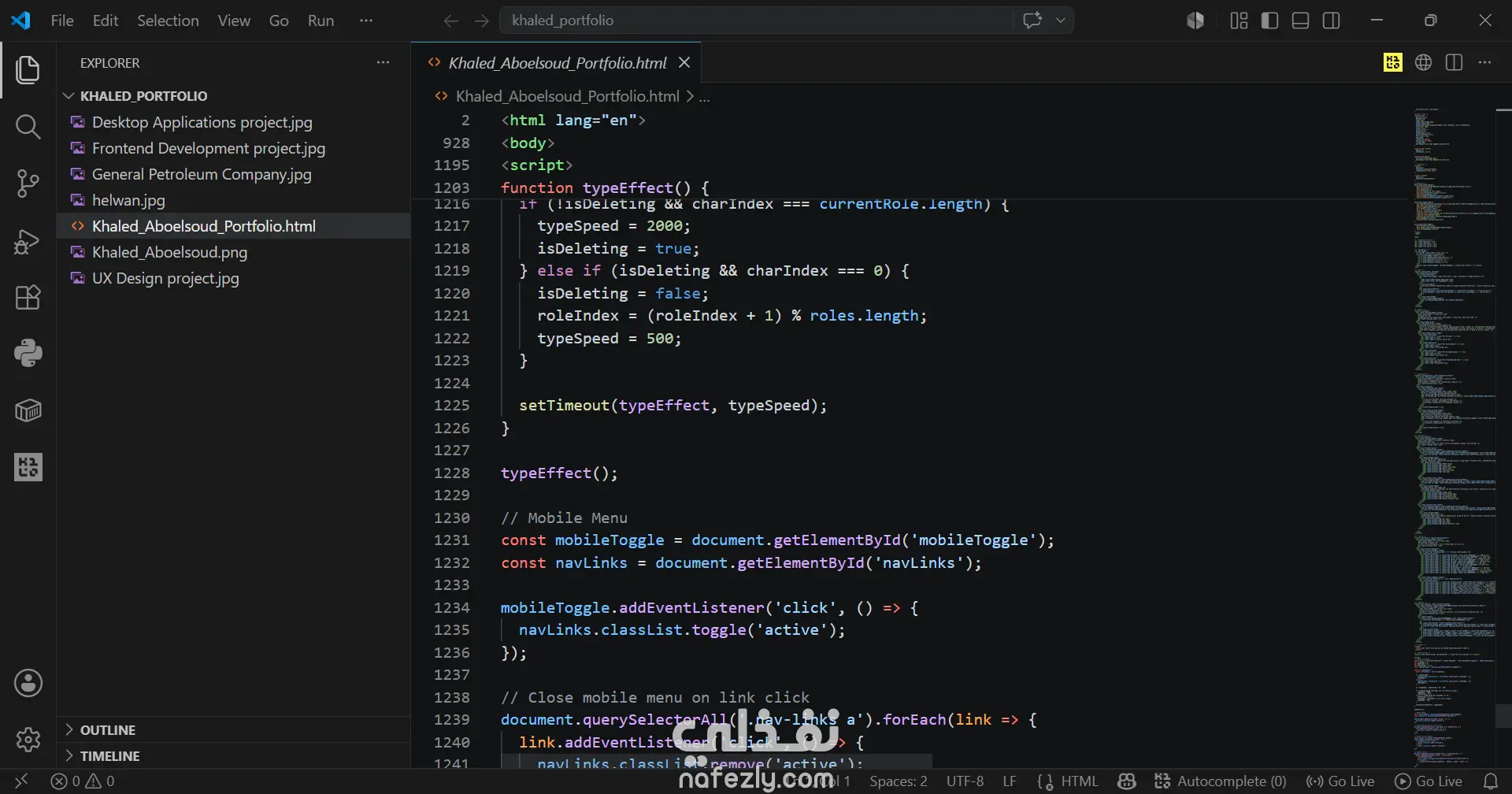This screenshot has height=794, width=1512.
Task: Toggle the Secondary Side Bar
Action: pyautogui.click(x=1332, y=20)
